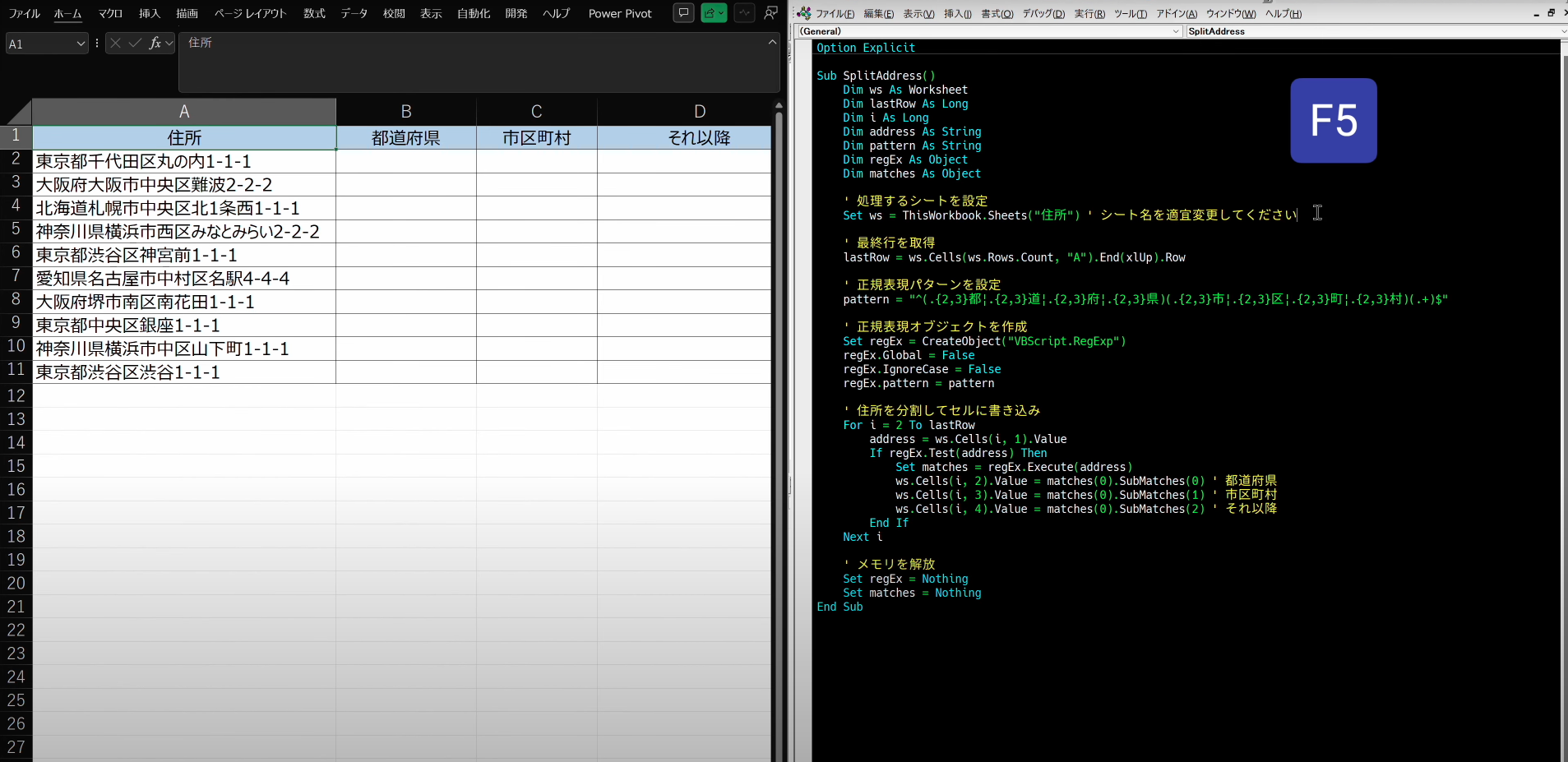Click the activity pulse icon in Excel ribbon
Image resolution: width=1568 pixels, height=762 pixels.
point(744,13)
